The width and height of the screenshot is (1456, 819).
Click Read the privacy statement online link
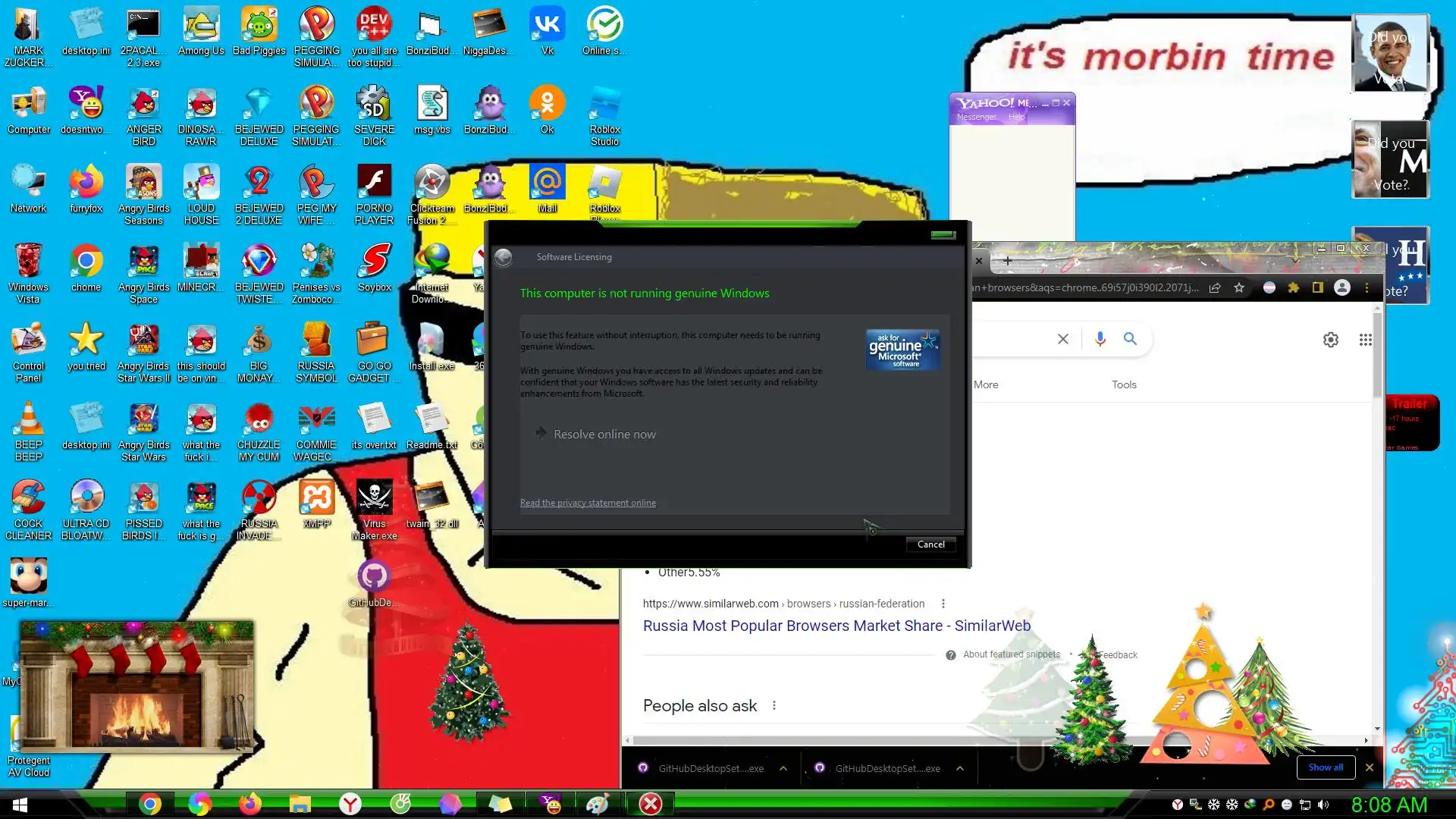coord(587,503)
